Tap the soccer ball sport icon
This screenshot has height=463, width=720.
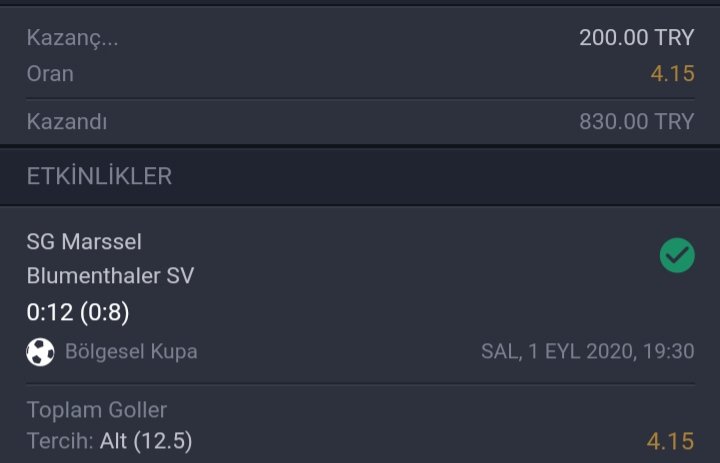pyautogui.click(x=40, y=352)
